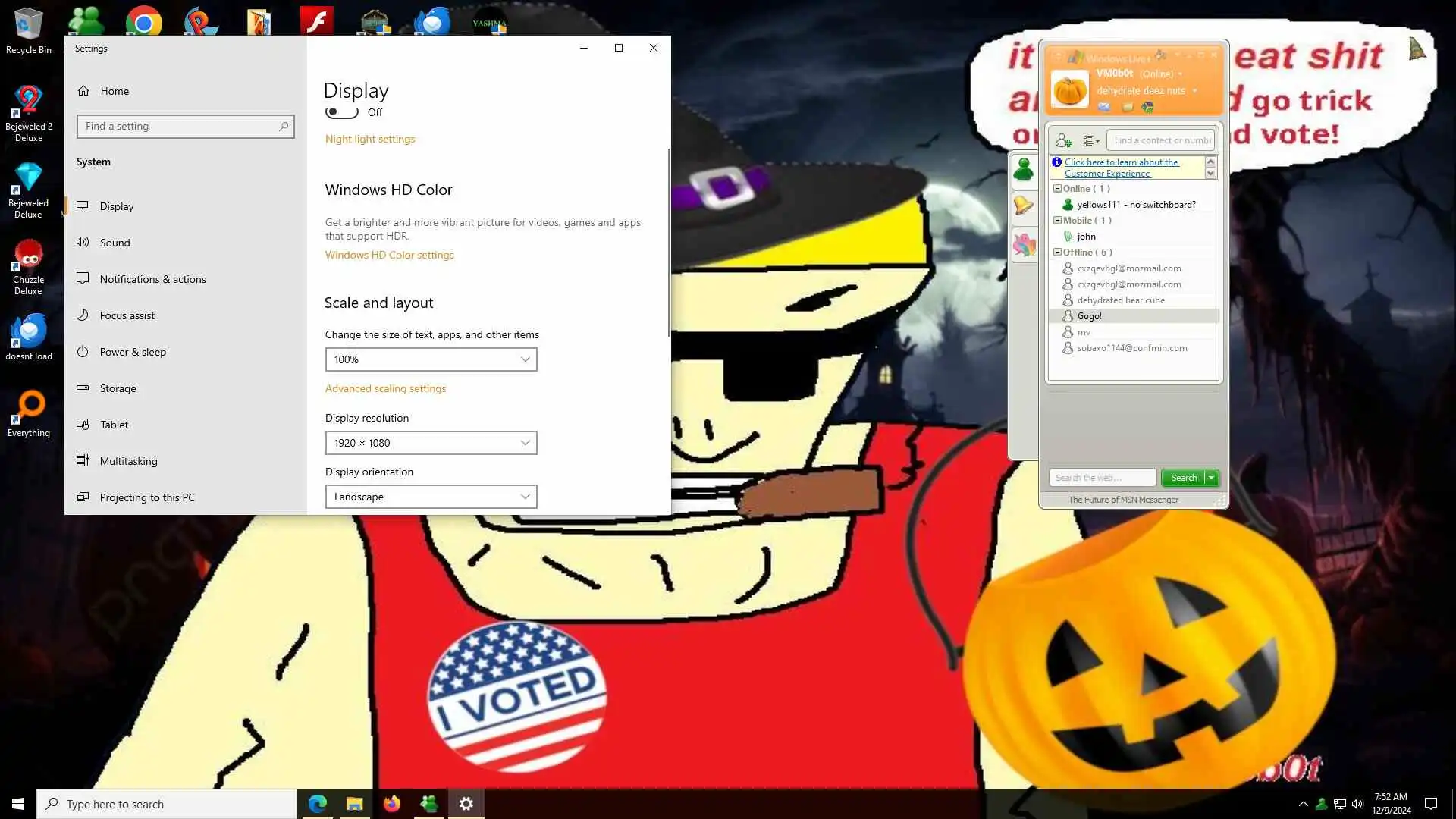The image size is (1456, 819).
Task: Open the scale percentage 100% dropdown
Action: [431, 359]
